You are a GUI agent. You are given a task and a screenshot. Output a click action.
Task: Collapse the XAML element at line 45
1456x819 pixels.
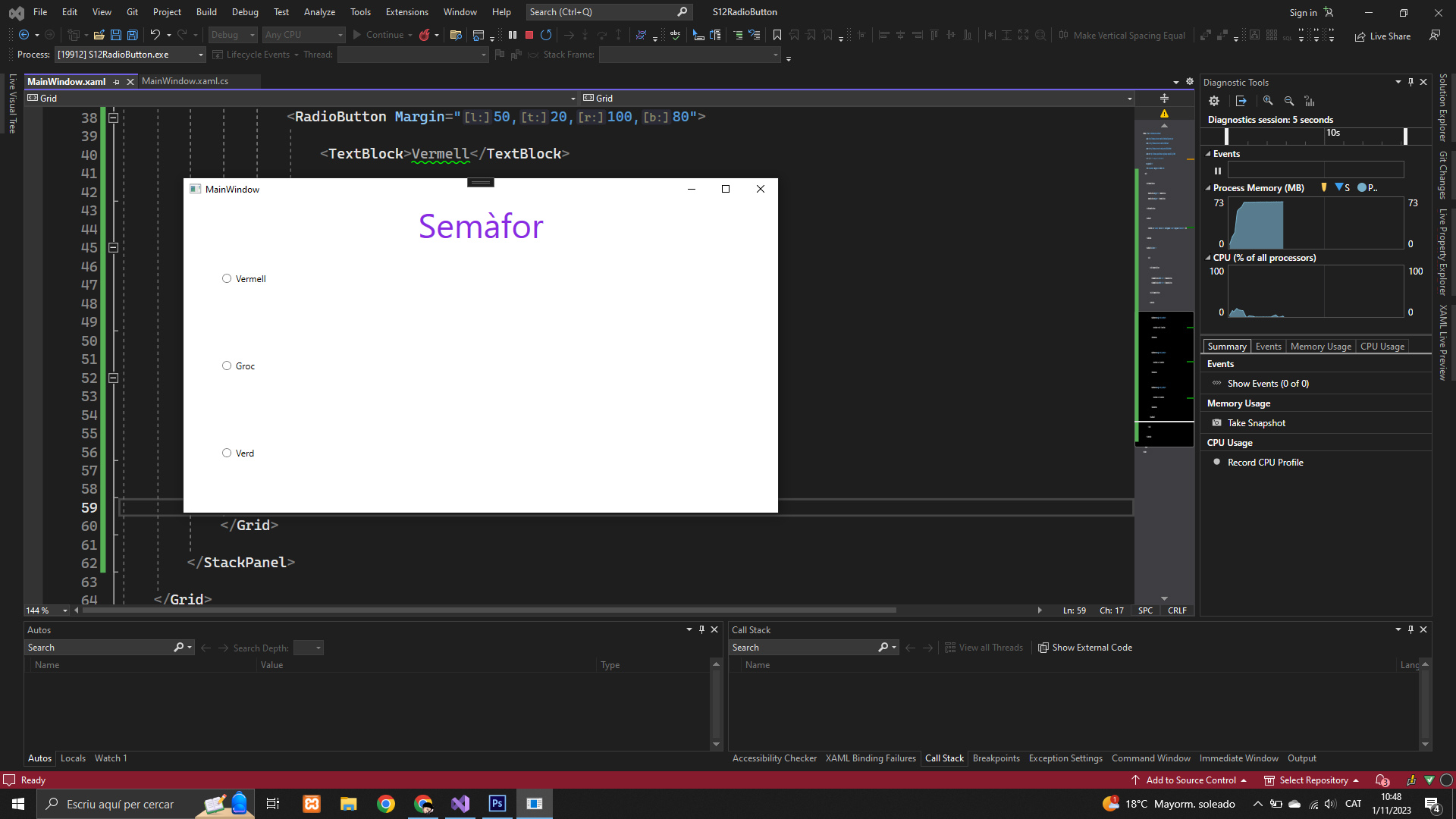click(113, 248)
